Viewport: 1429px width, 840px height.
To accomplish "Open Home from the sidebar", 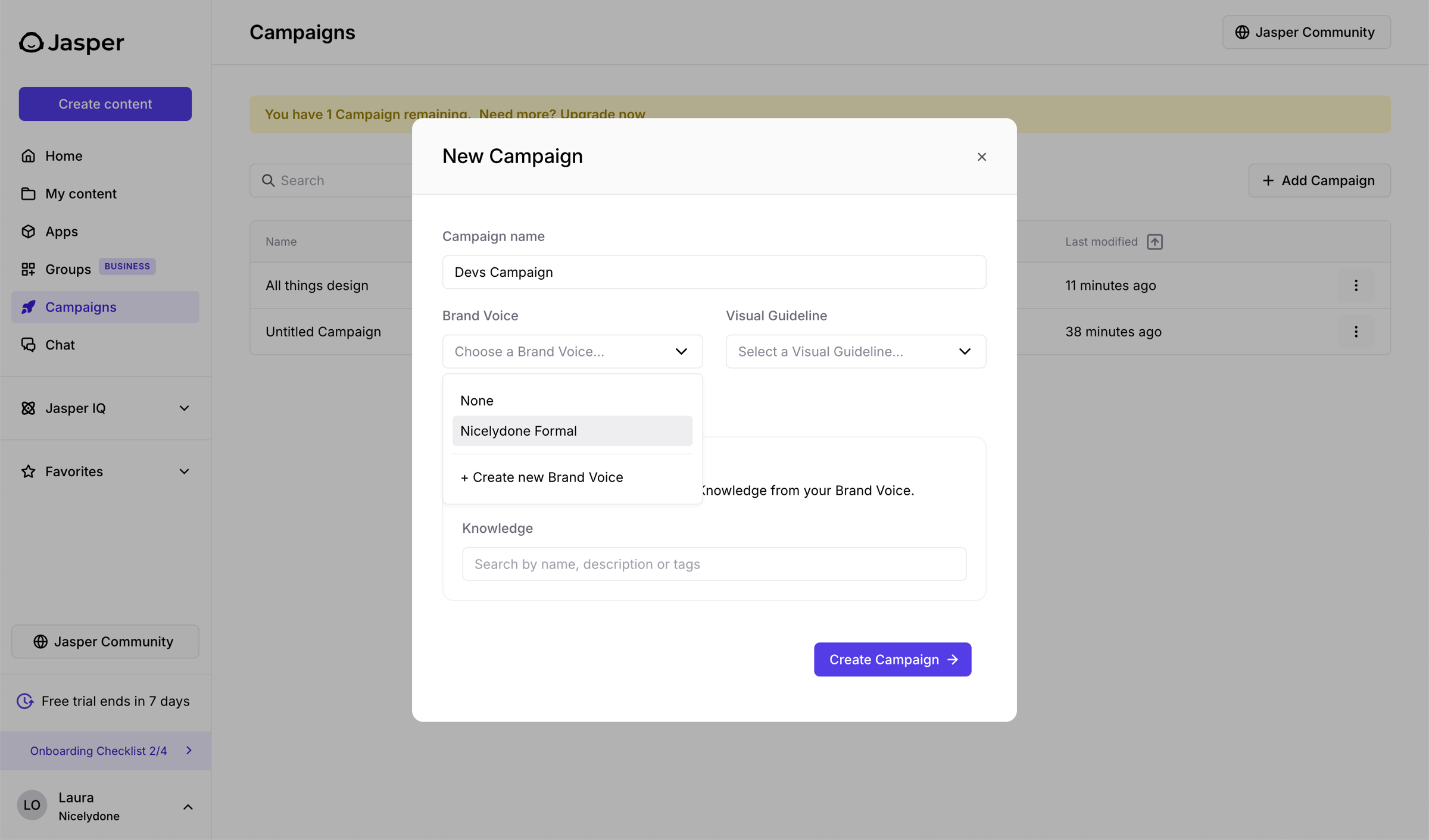I will point(105,156).
